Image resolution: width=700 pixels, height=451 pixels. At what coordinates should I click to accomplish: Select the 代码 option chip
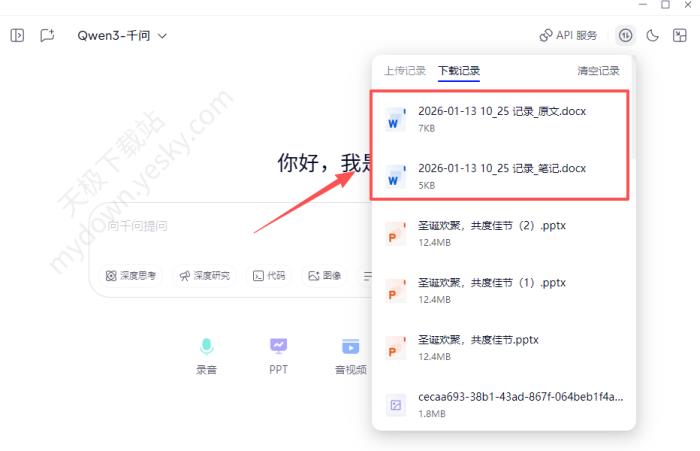pos(269,275)
